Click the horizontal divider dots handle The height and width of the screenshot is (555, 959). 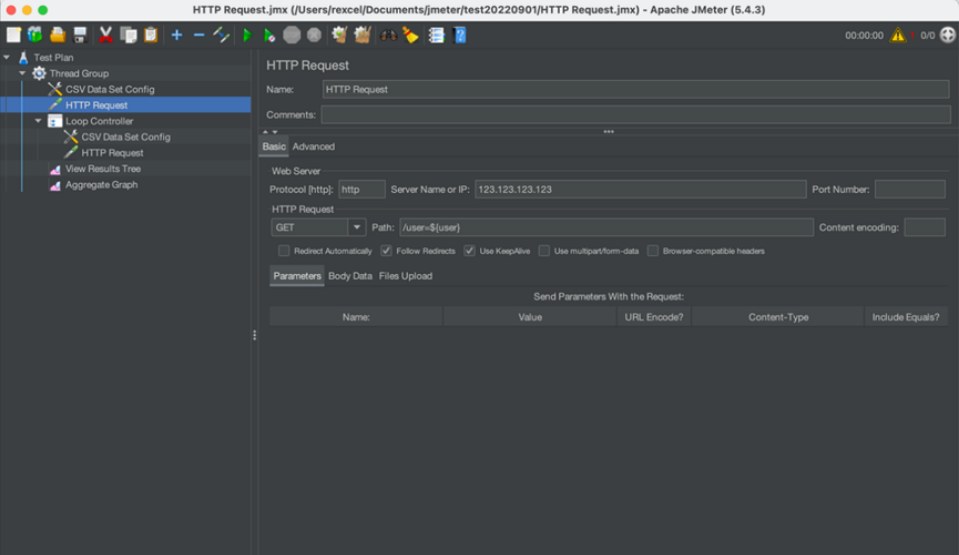(x=609, y=132)
